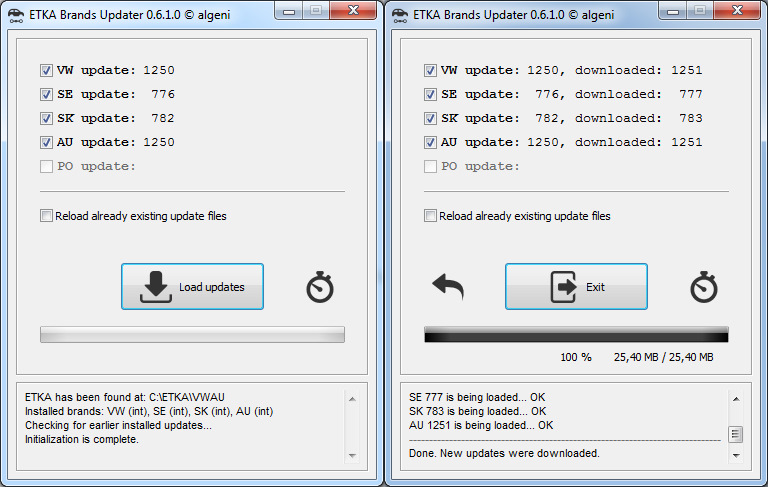Click the scrollbar thumb in right log panel

[x=736, y=434]
